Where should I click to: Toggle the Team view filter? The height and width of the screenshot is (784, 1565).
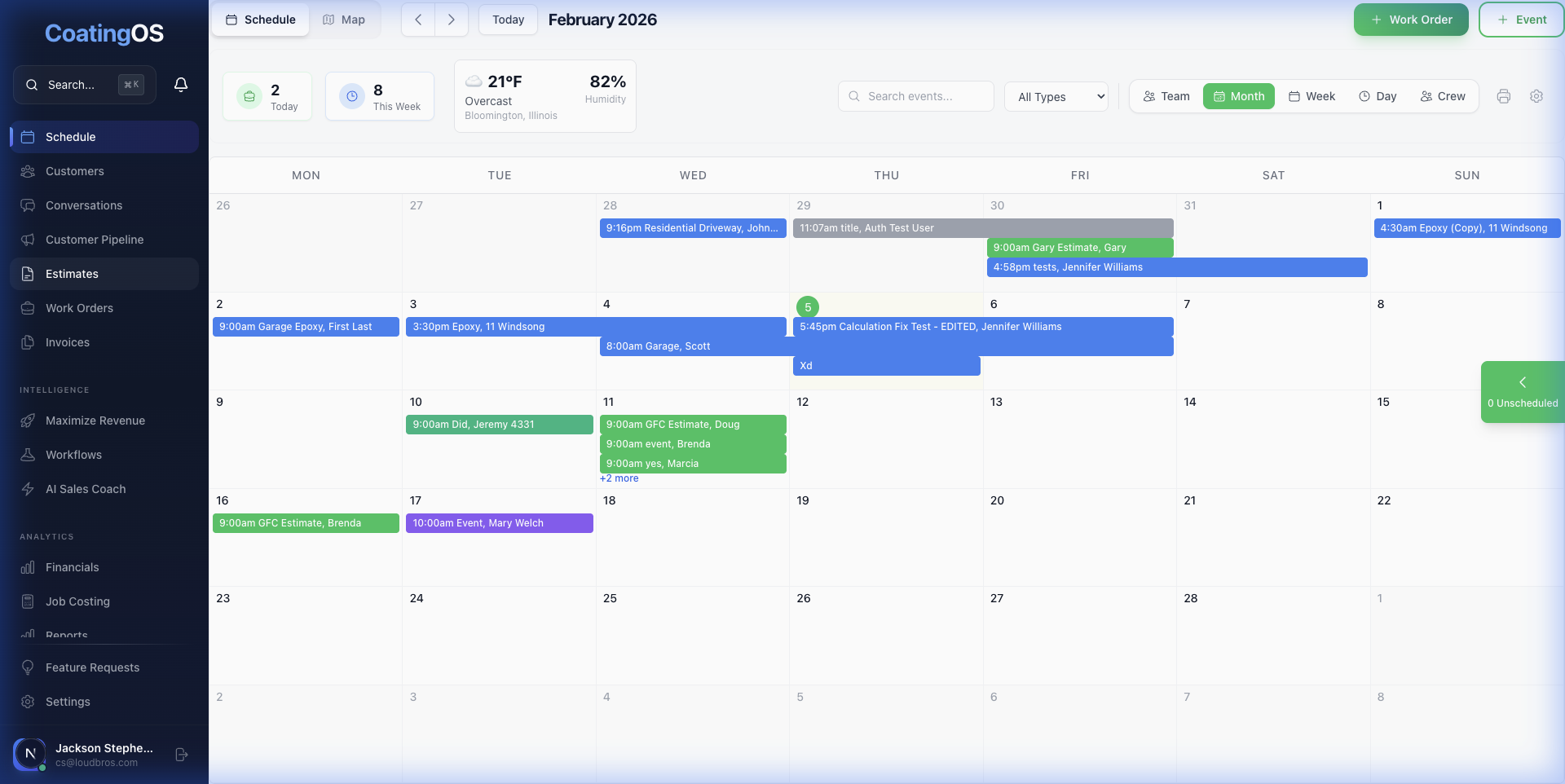(x=1166, y=96)
